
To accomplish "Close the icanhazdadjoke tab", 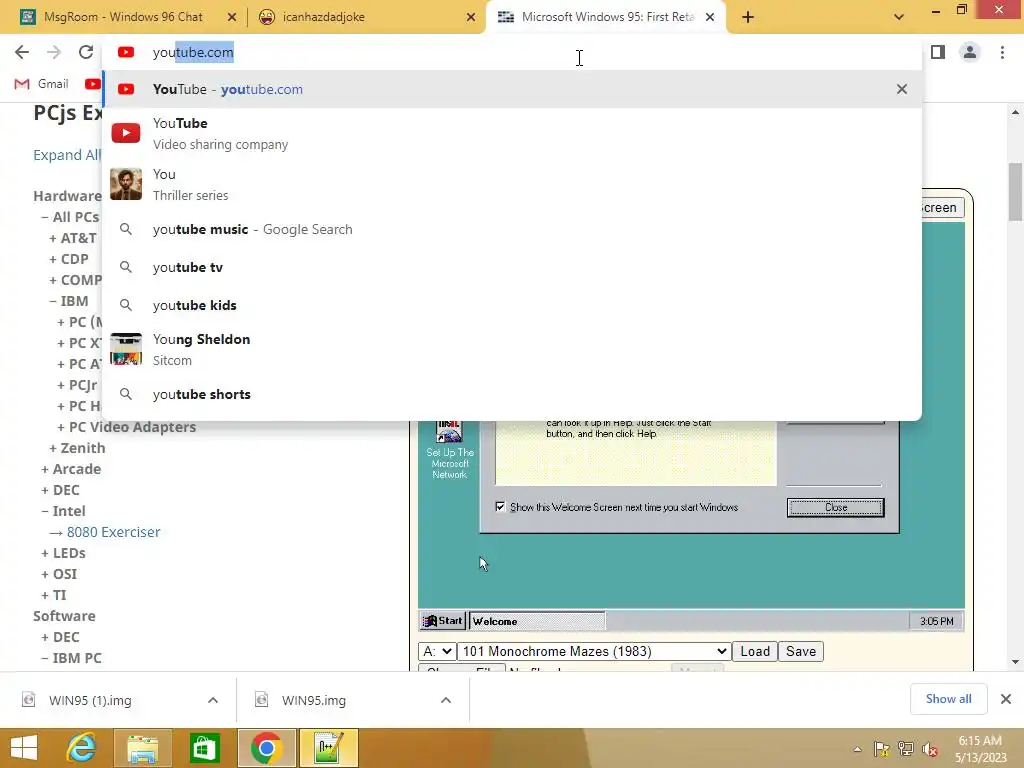I will click(471, 17).
